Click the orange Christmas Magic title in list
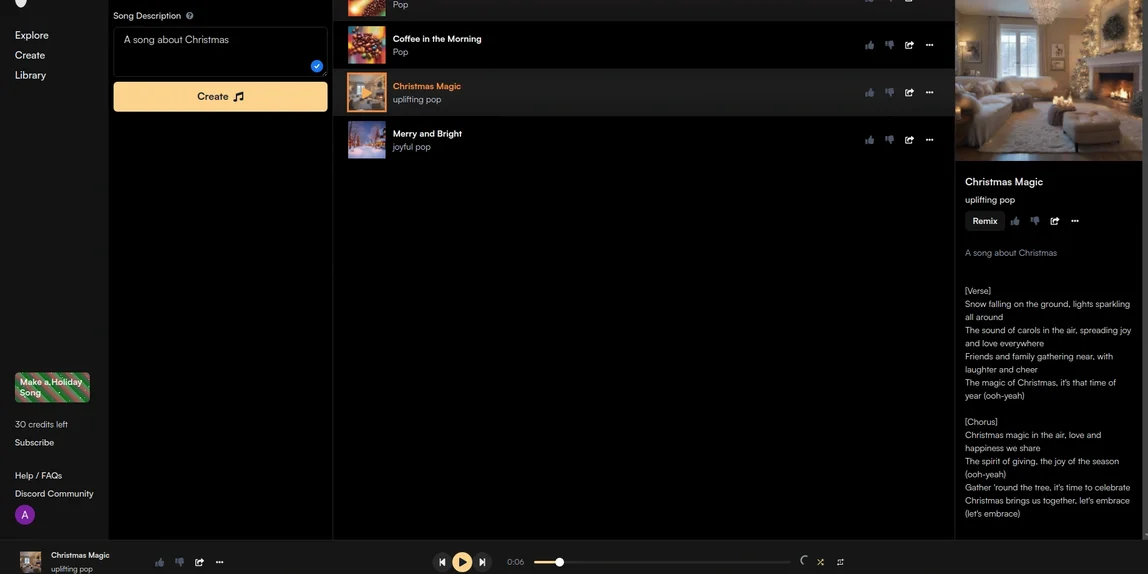 click(427, 86)
